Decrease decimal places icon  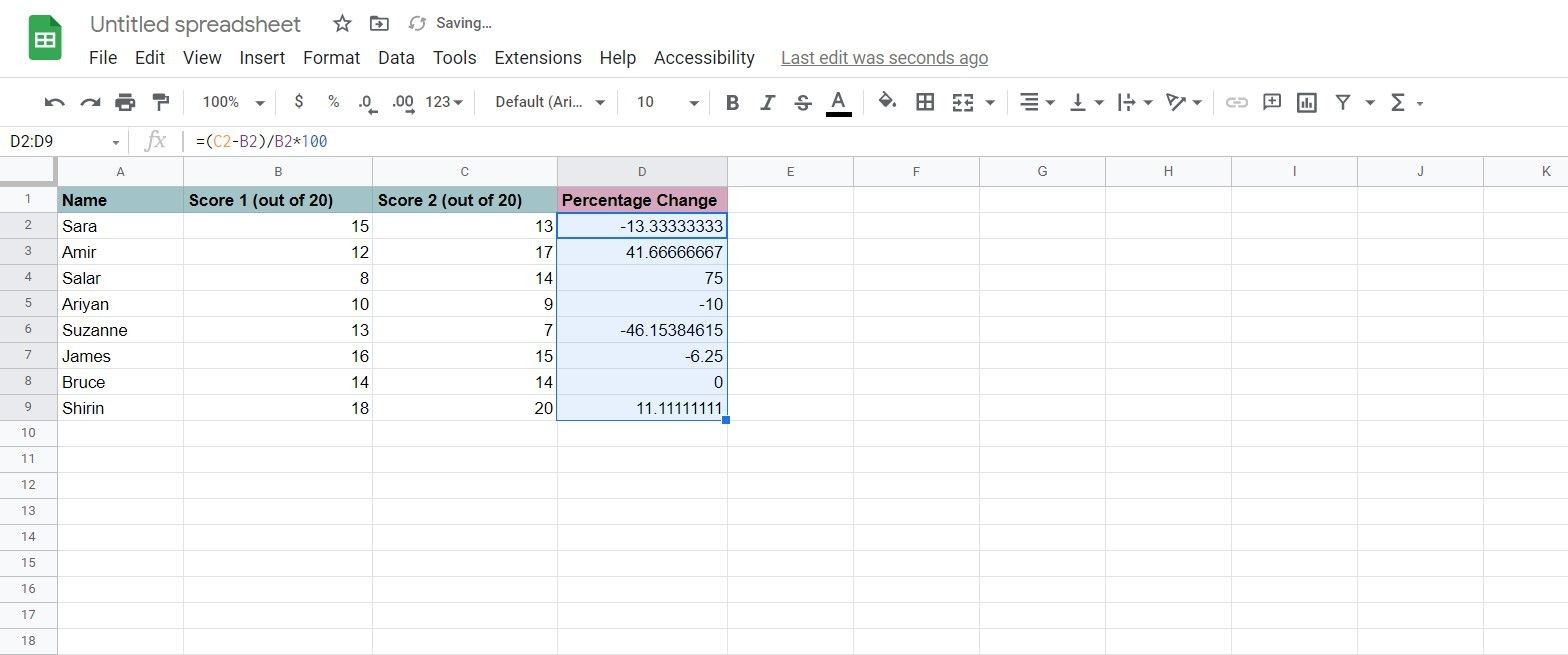tap(367, 102)
